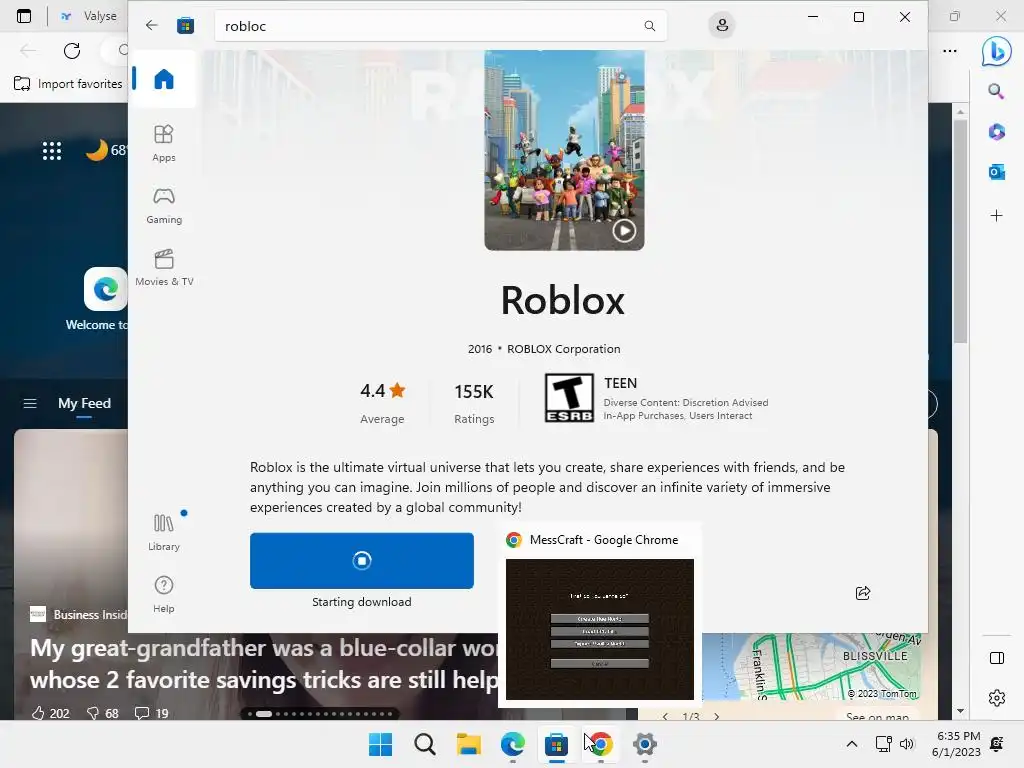Click the 155K ratings count
The height and width of the screenshot is (768, 1024).
click(474, 392)
